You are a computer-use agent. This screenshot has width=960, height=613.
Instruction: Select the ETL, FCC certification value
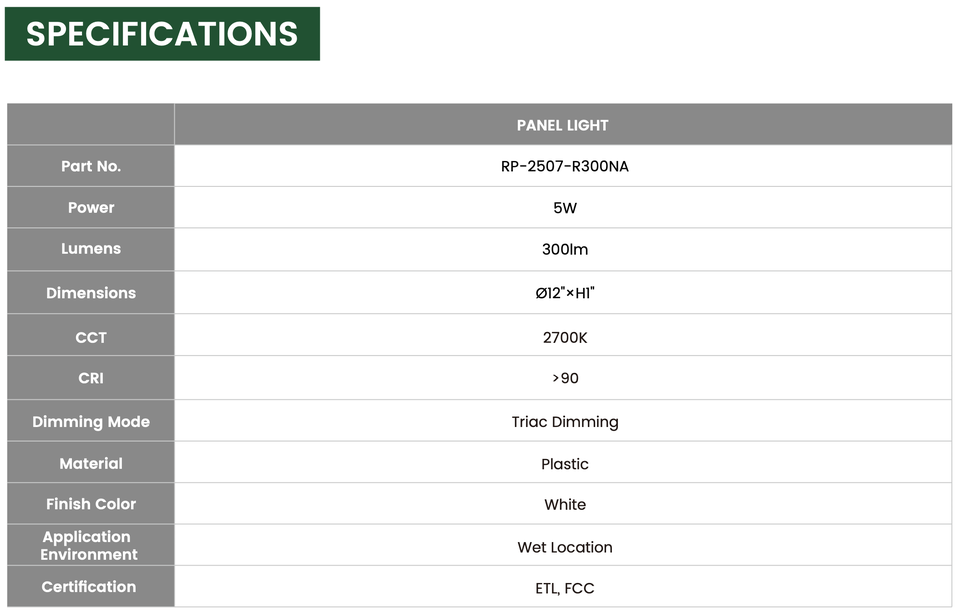pyautogui.click(x=564, y=589)
